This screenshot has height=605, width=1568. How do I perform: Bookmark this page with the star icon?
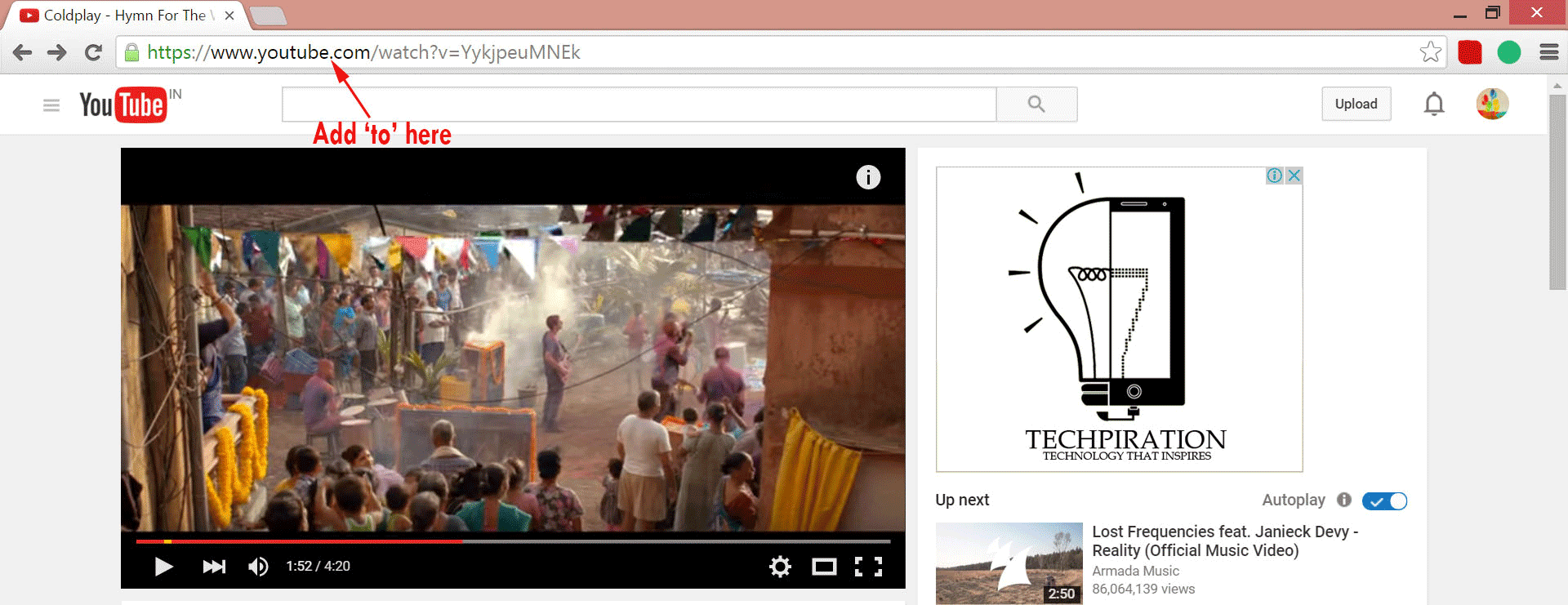click(x=1430, y=52)
